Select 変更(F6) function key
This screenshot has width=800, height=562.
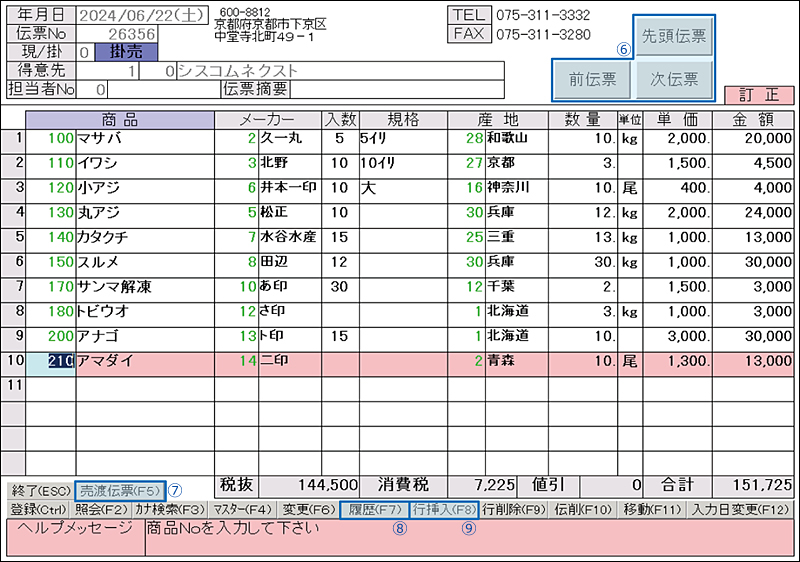307,509
